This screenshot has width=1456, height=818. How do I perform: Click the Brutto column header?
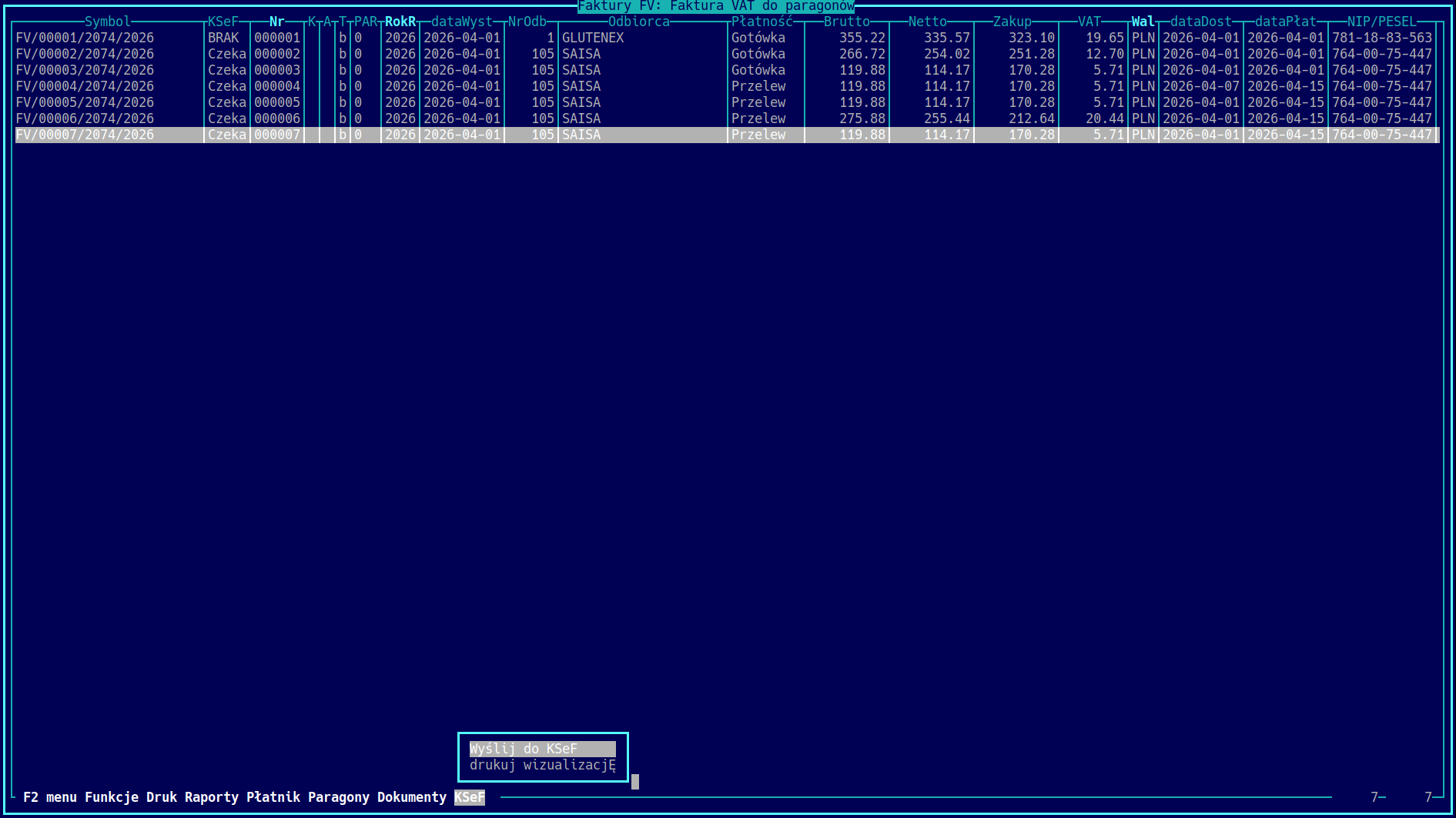pos(847,22)
